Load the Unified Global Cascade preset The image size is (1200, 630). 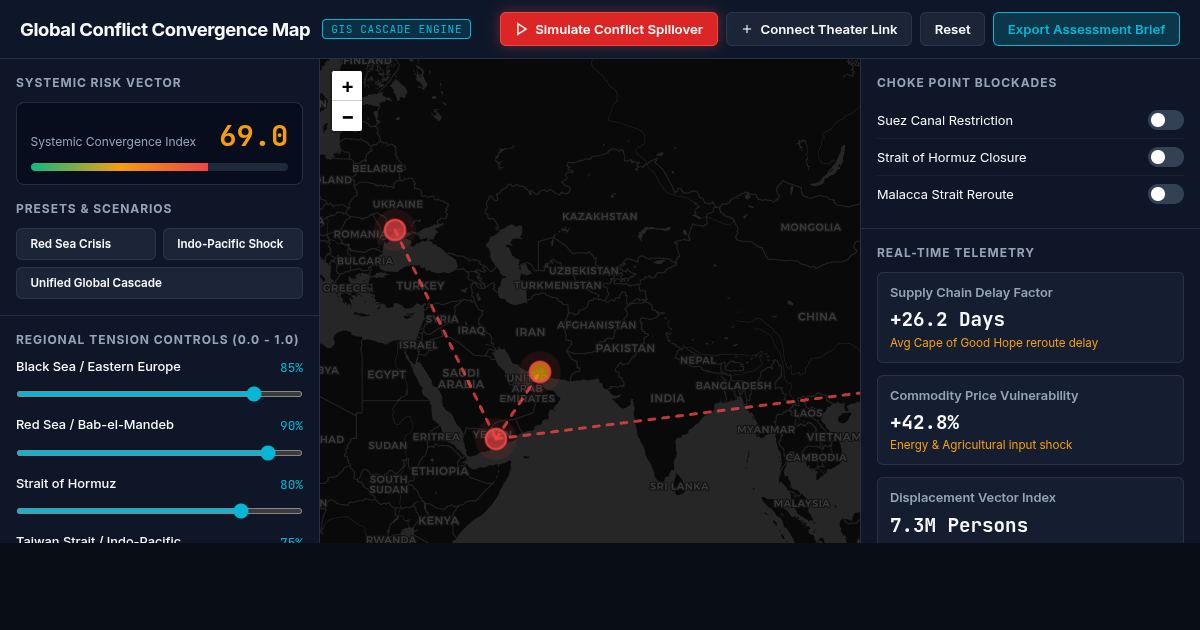tap(159, 283)
